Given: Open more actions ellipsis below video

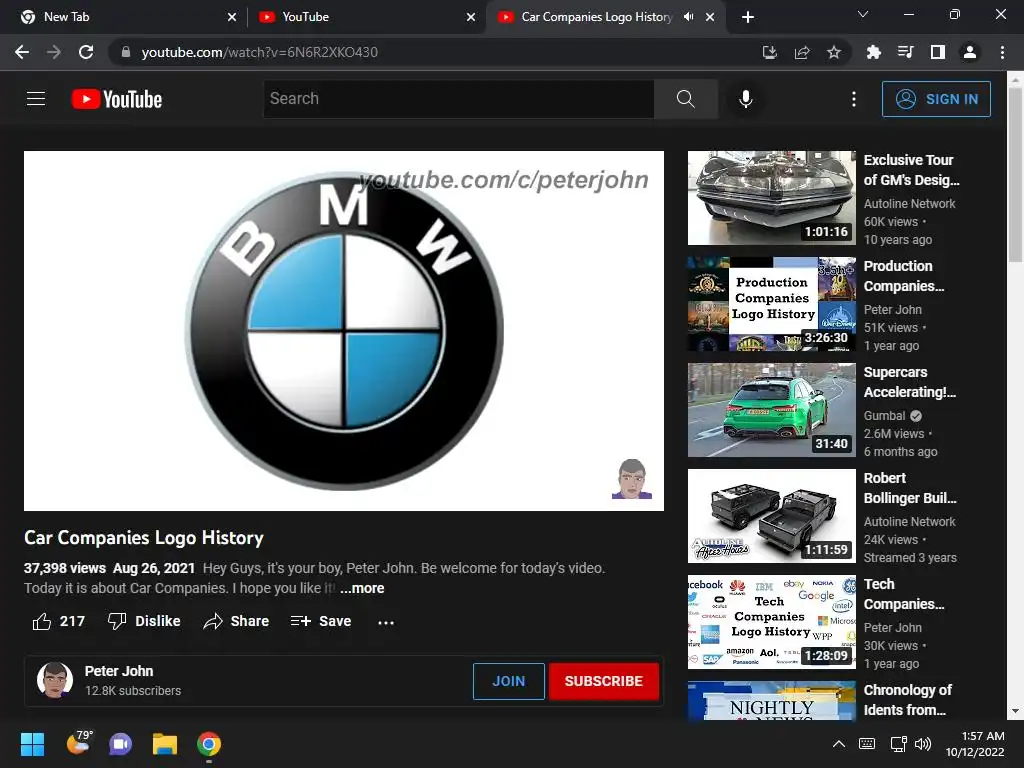Looking at the screenshot, I should tap(386, 622).
